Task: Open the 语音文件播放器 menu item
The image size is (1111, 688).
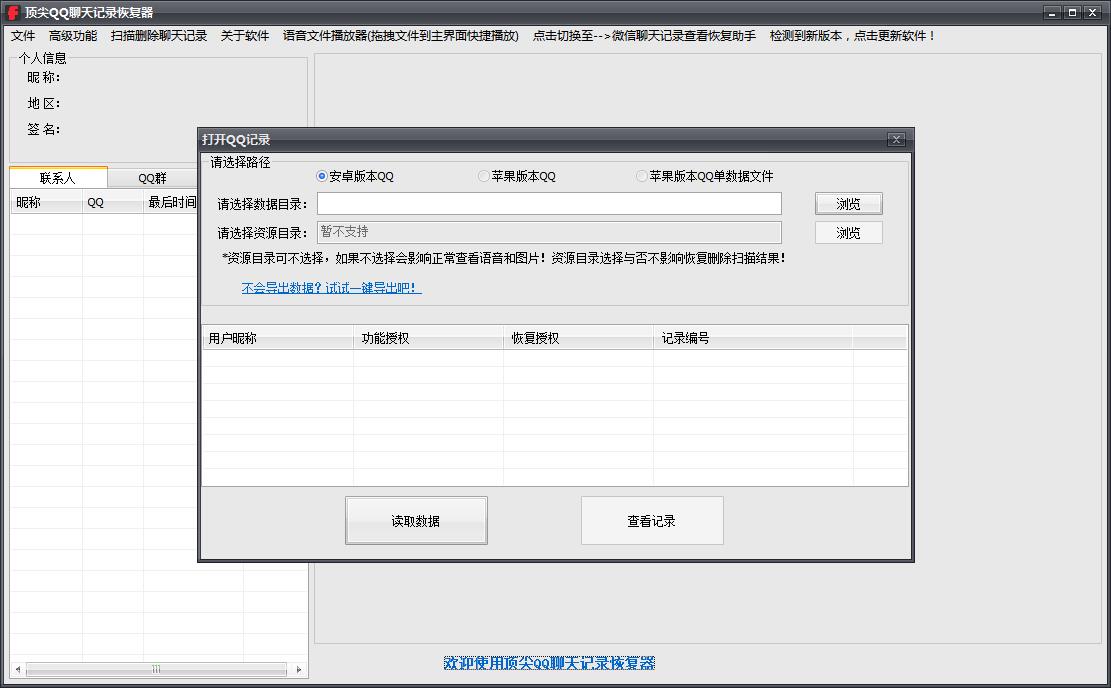Action: [400, 35]
